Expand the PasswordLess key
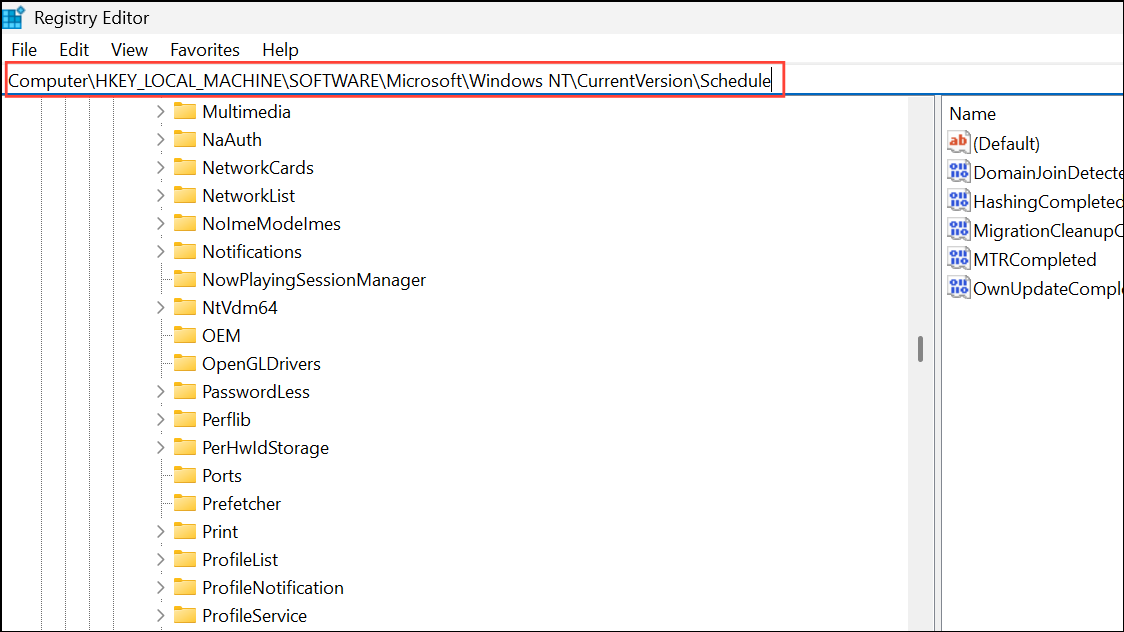 coord(161,392)
